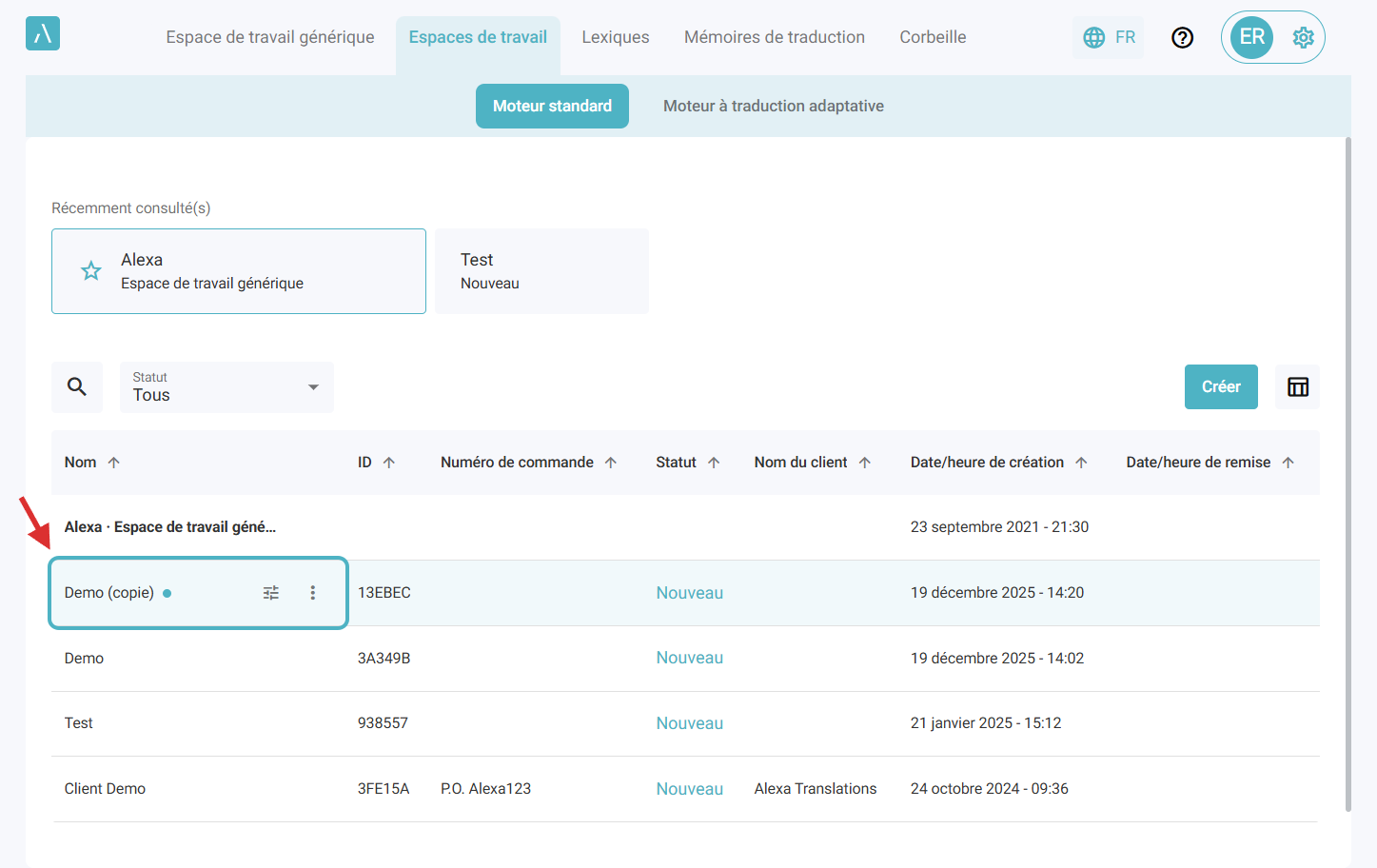
Task: Sort by Statut column header
Action: click(677, 463)
